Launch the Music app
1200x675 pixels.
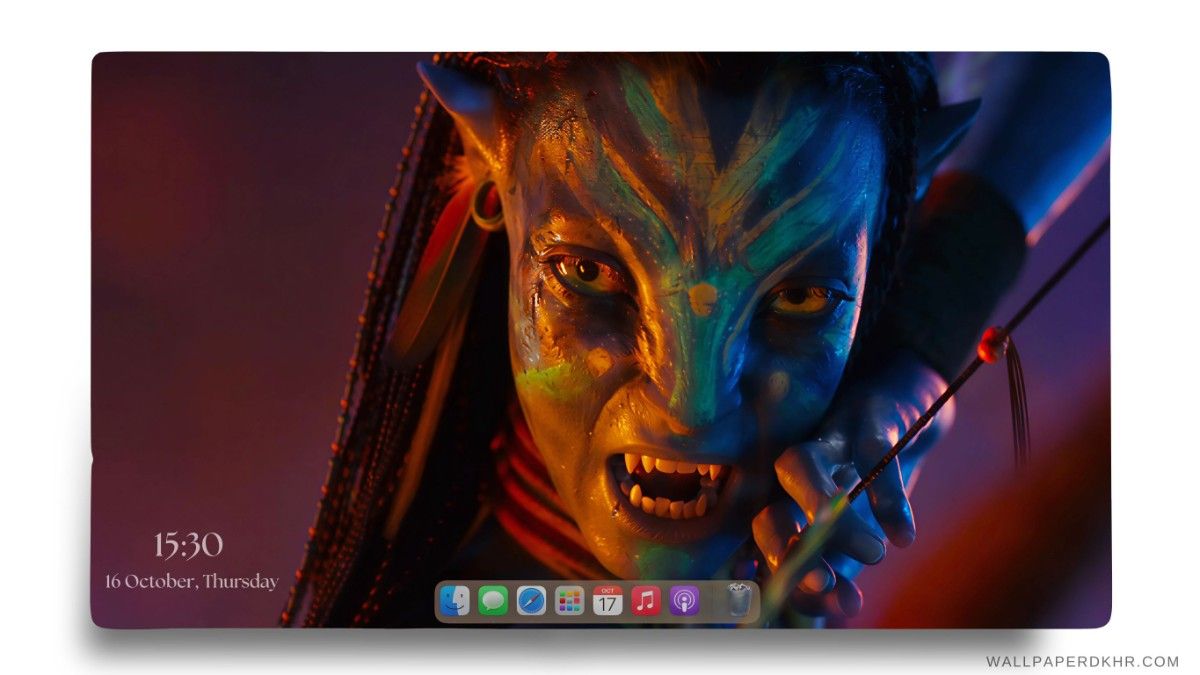pyautogui.click(x=646, y=600)
